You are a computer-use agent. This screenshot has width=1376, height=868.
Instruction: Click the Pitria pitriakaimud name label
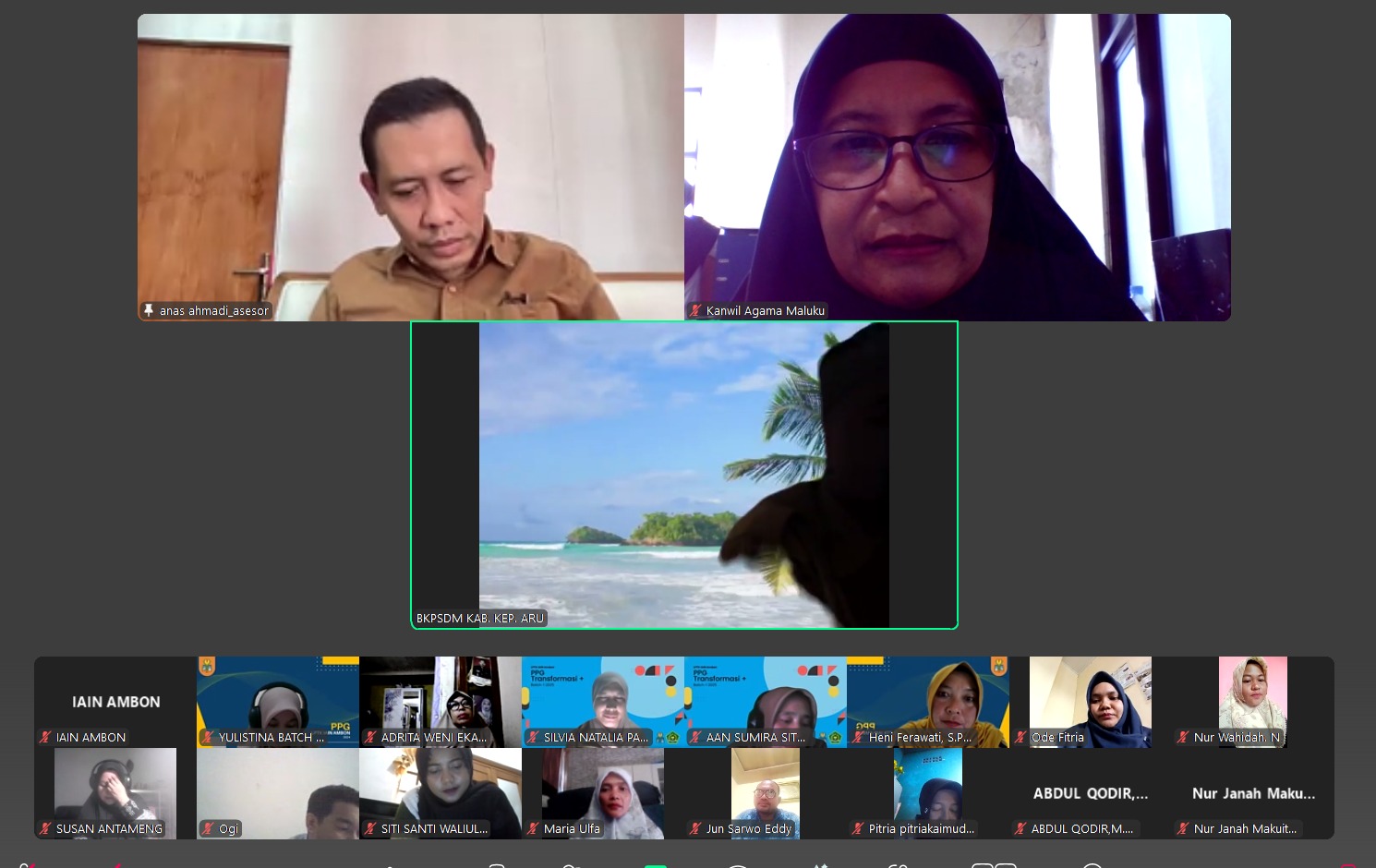(x=921, y=828)
